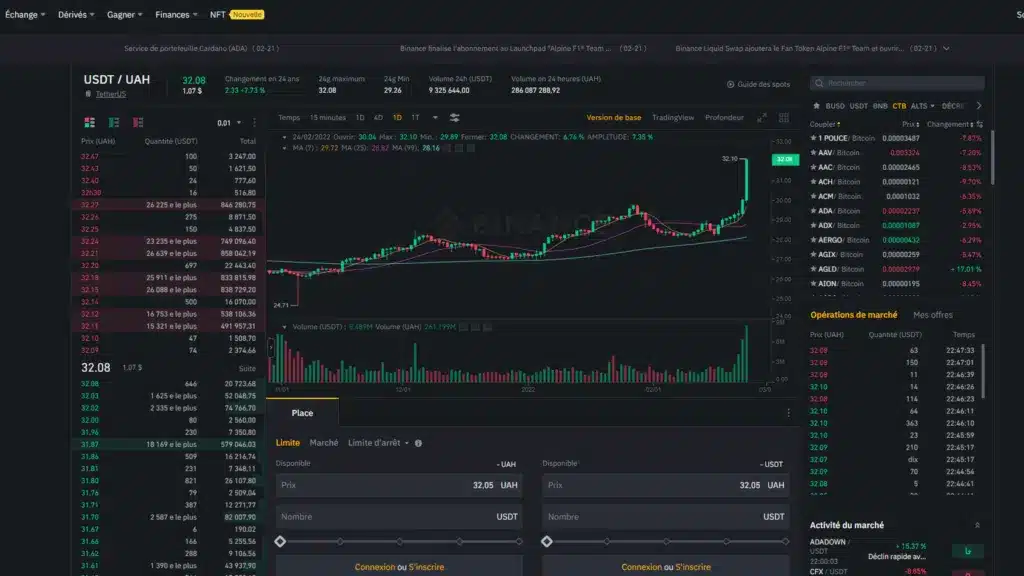Image resolution: width=1024 pixels, height=576 pixels.
Task: Sort the pair list by Prix
Action: [910, 124]
